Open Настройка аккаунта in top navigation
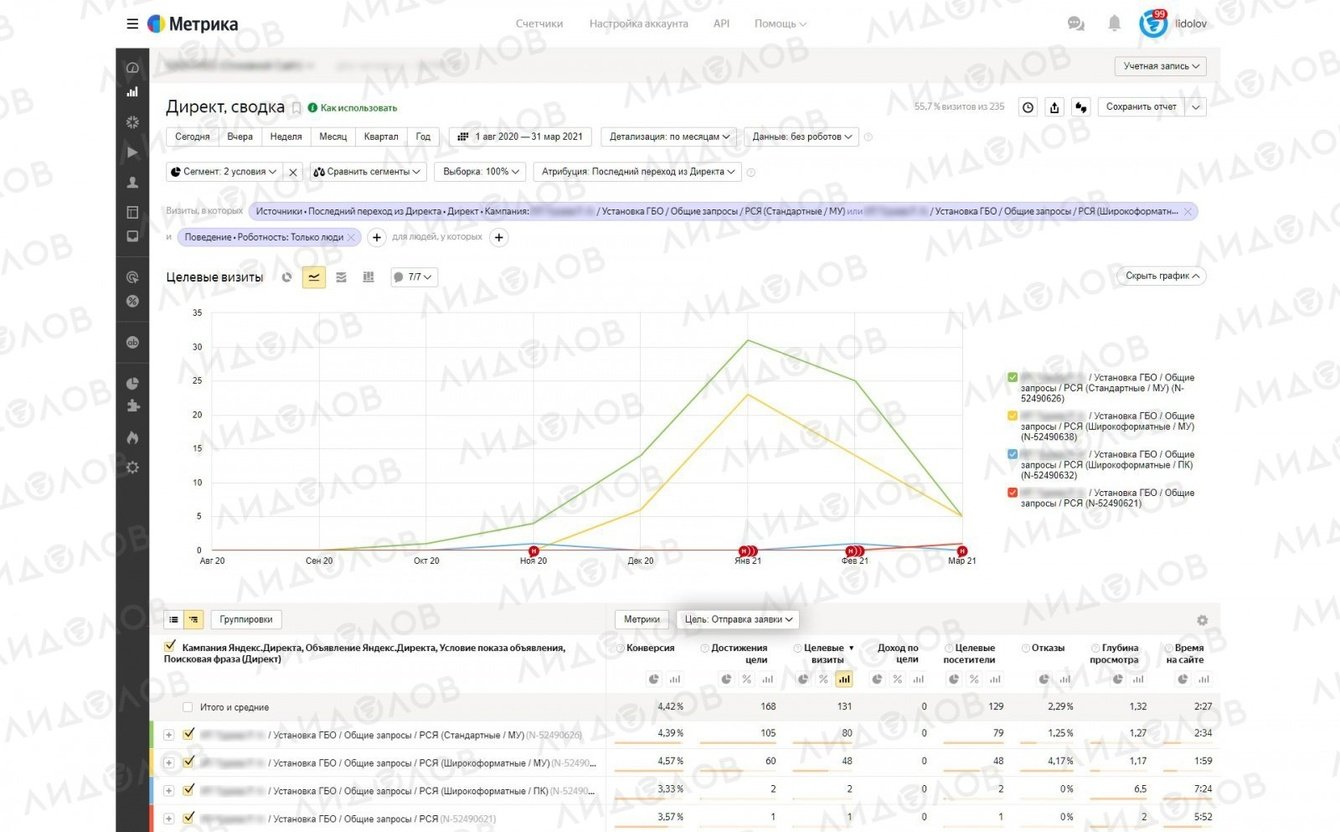This screenshot has height=832, width=1340. click(639, 24)
